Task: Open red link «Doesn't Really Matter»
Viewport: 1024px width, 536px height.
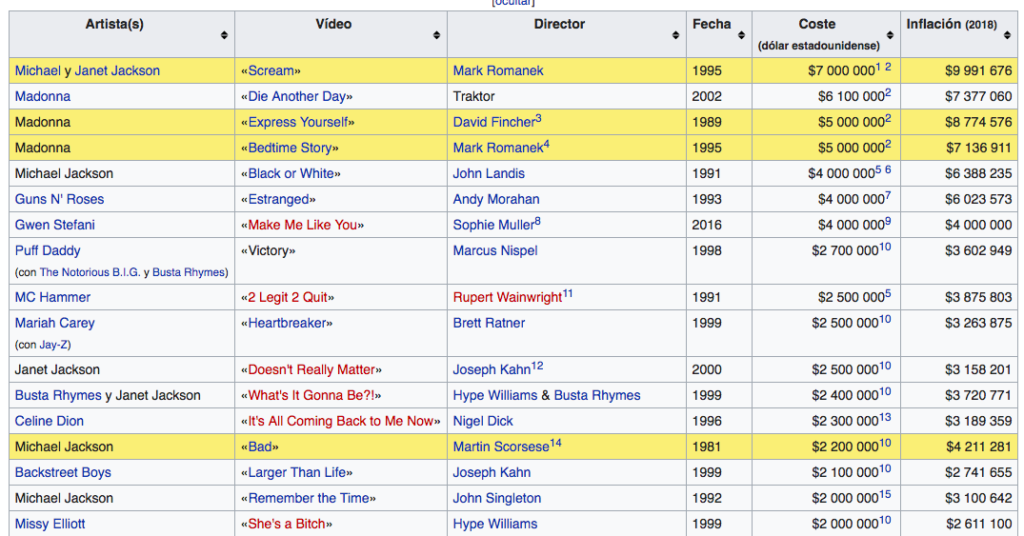Action: point(312,370)
